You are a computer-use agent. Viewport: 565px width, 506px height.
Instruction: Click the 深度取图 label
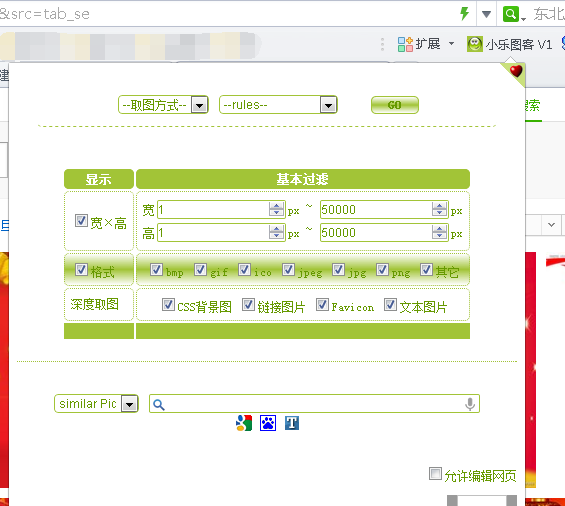click(94, 305)
